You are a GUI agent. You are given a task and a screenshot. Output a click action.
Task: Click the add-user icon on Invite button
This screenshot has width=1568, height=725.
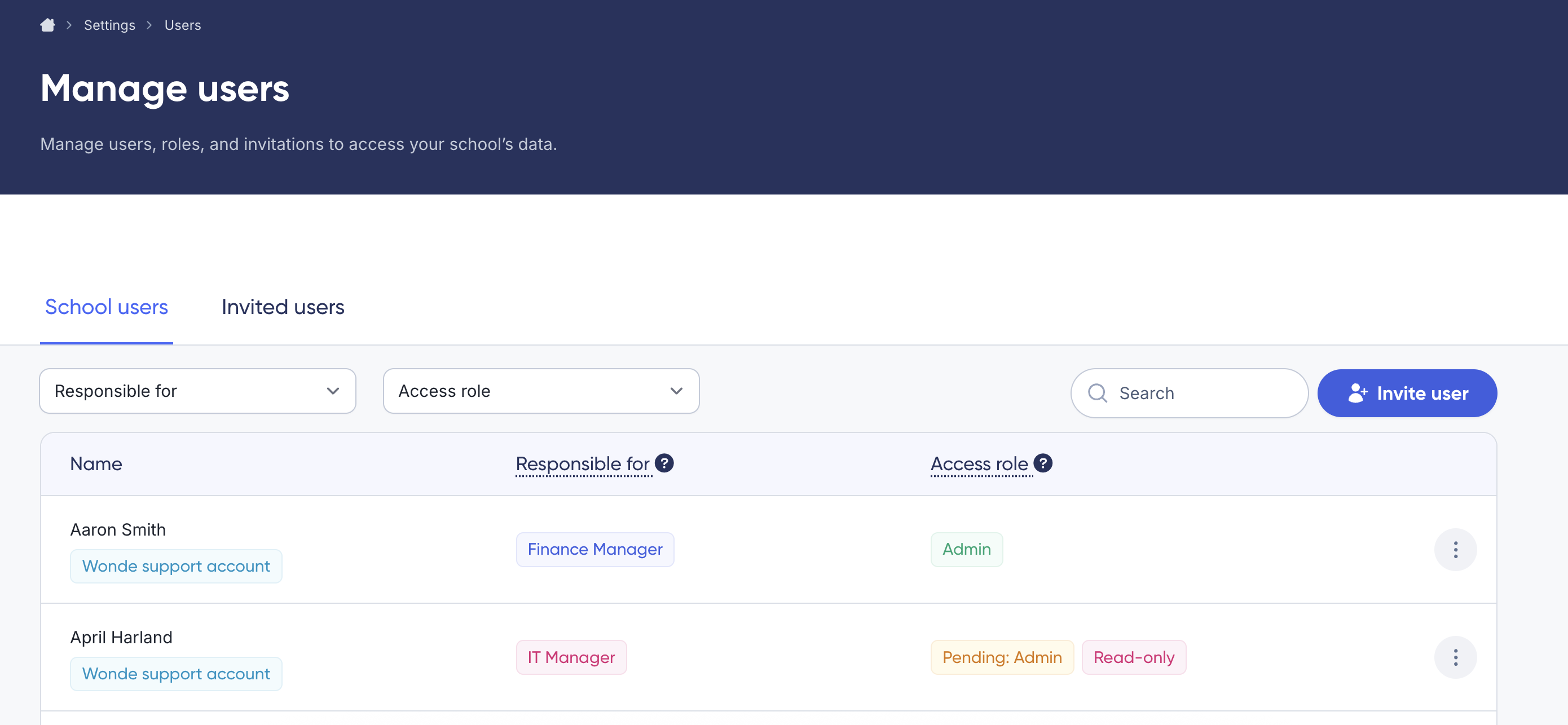click(1357, 393)
